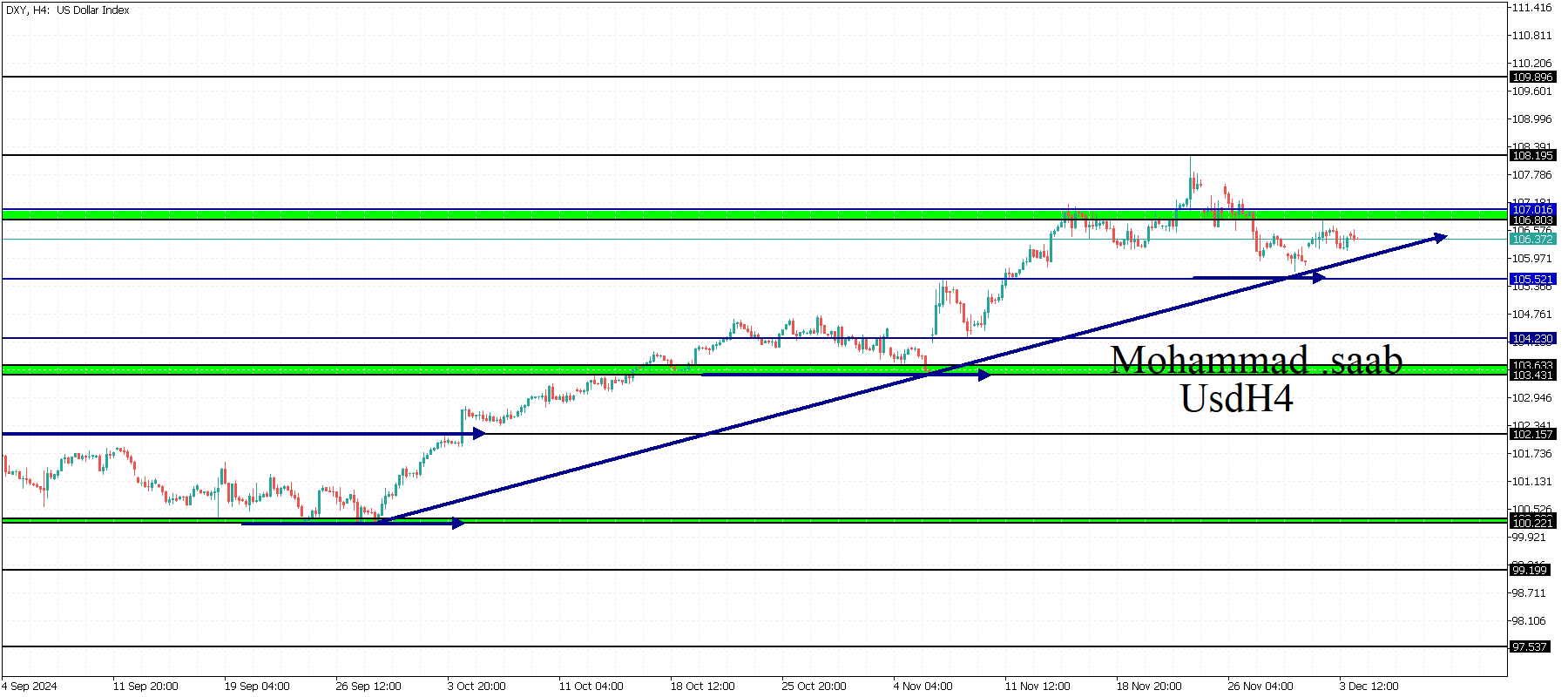The image size is (1568, 697).
Task: Click the 4 Nov 04:00 time label
Action: tap(923, 687)
